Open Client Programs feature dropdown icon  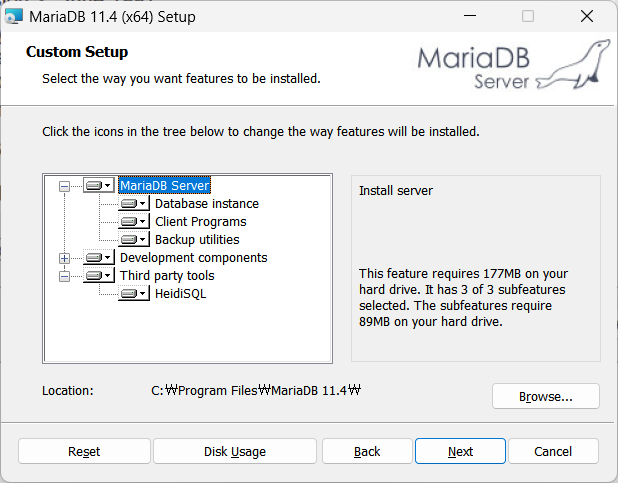pyautogui.click(x=134, y=222)
